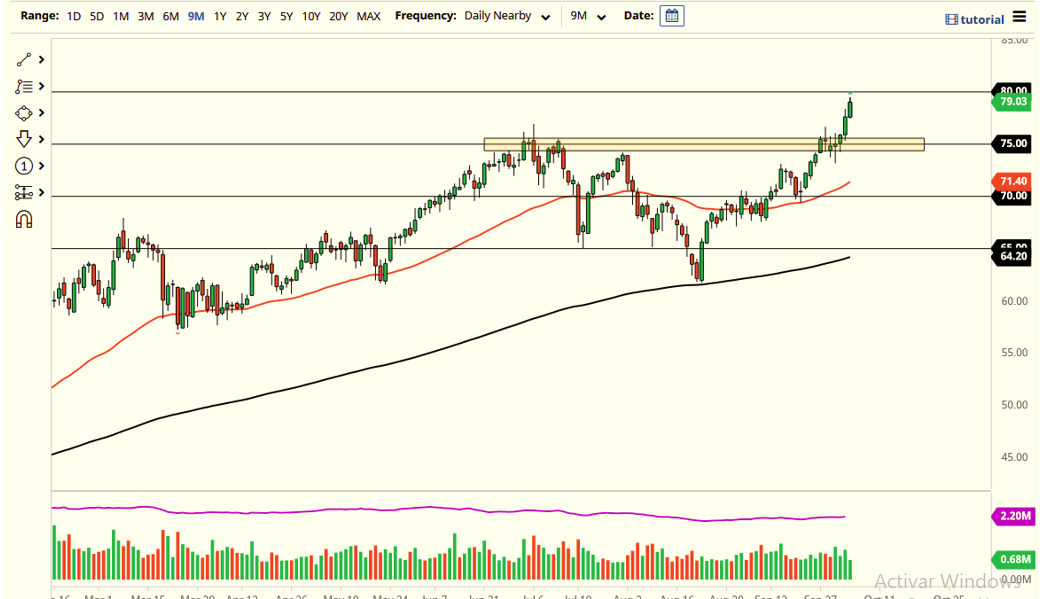The height and width of the screenshot is (599, 1040).
Task: Switch range to 1Y
Action: 220,16
